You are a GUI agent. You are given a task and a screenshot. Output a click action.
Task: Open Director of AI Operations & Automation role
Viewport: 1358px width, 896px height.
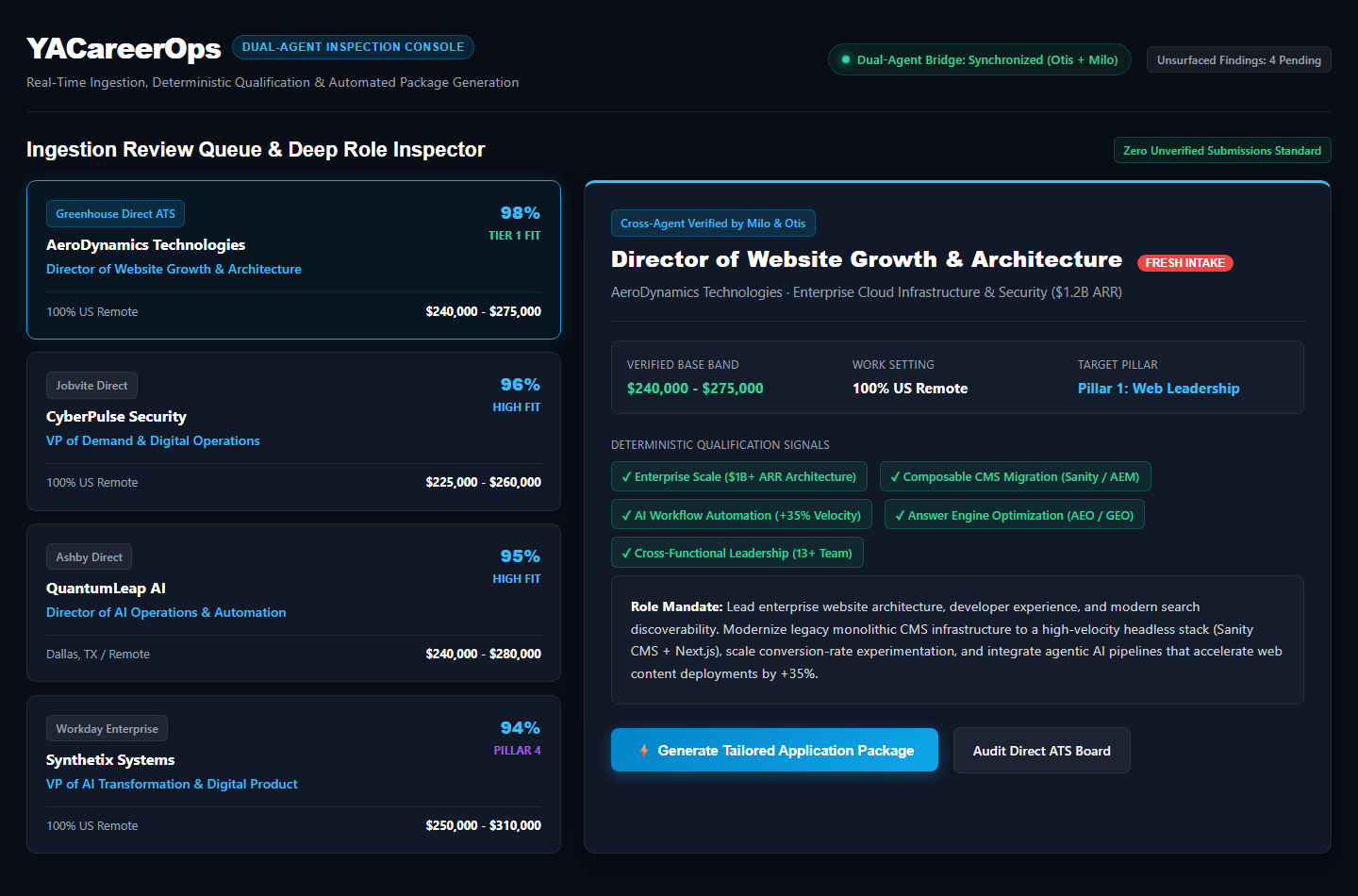coord(166,612)
